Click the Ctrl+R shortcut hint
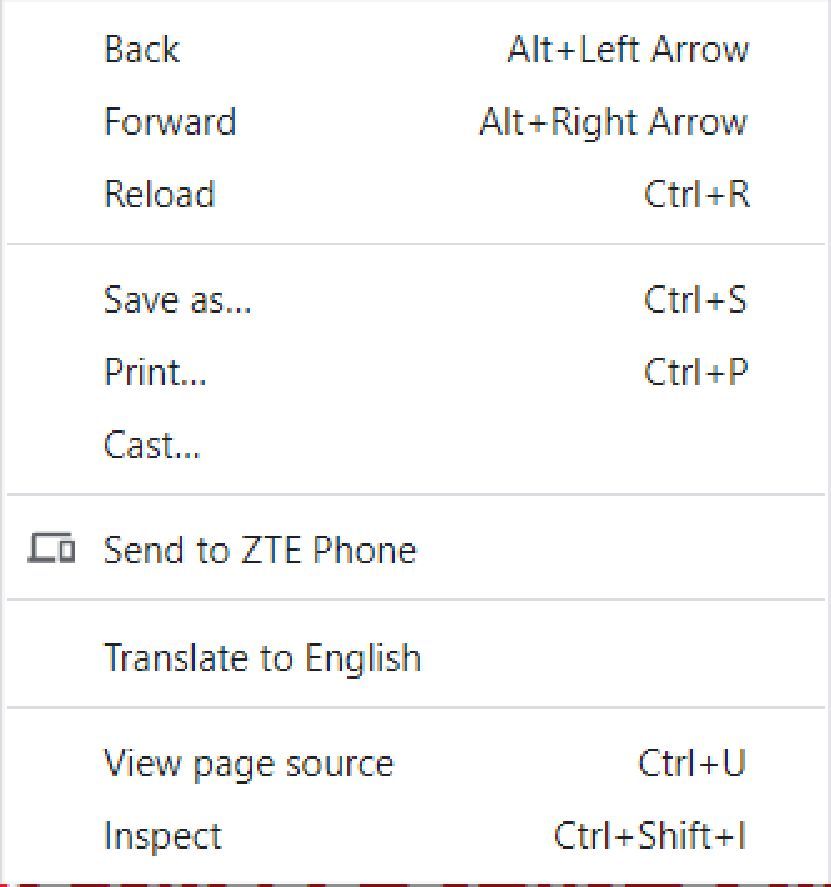Image resolution: width=831 pixels, height=887 pixels. tap(696, 193)
